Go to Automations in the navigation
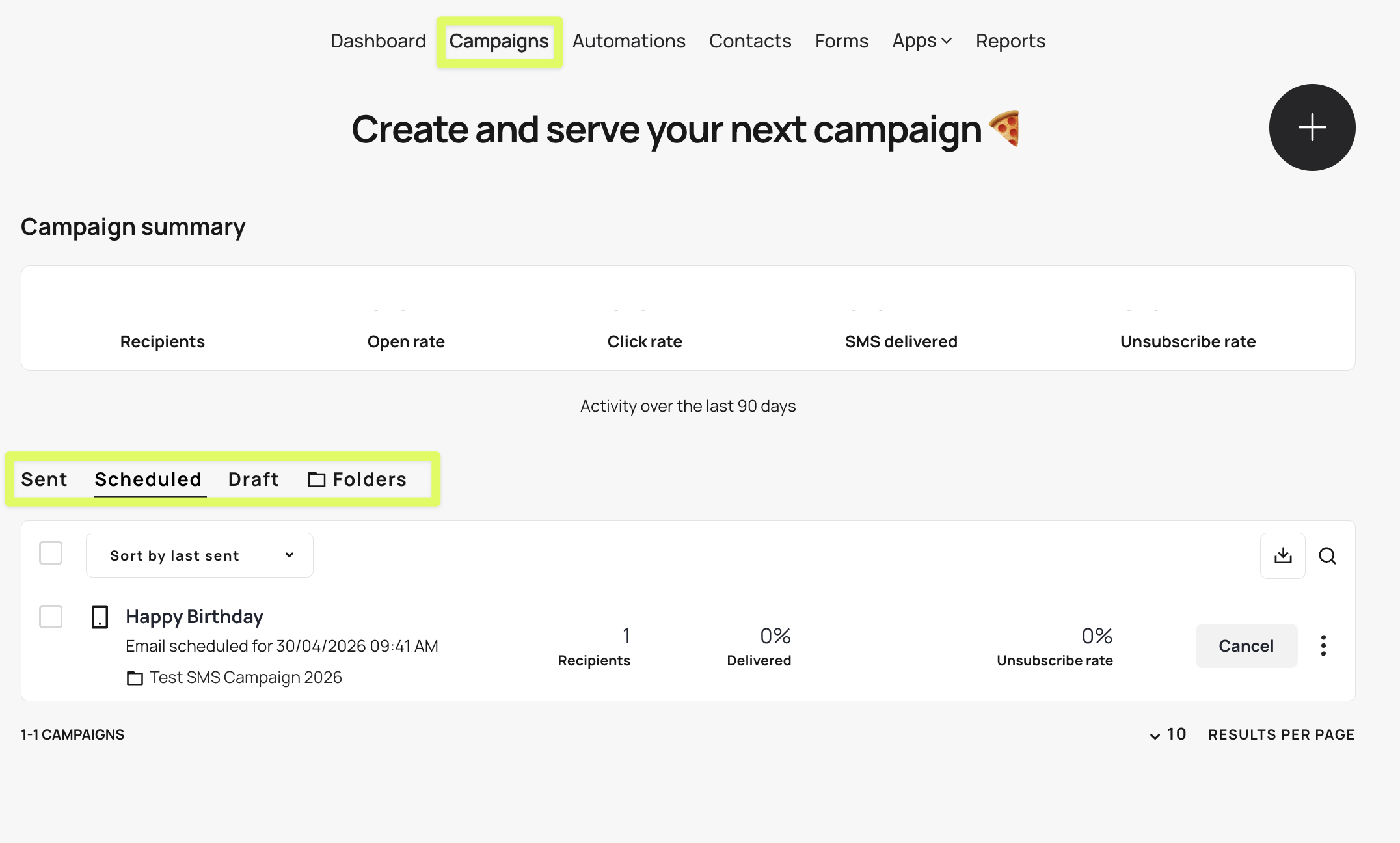 coord(628,41)
